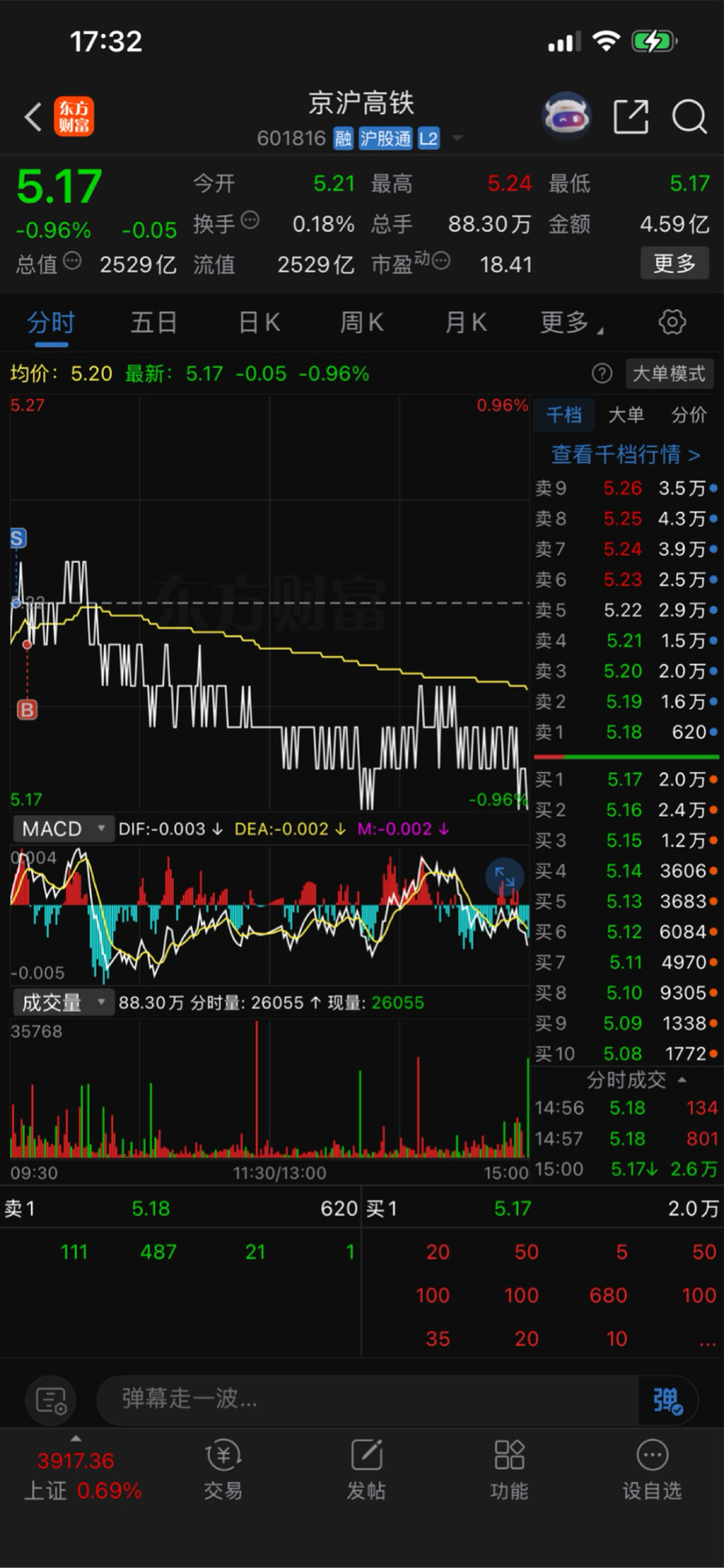The width and height of the screenshot is (724, 1568).
Task: Tap the 14:57 trade record row
Action: (627, 1139)
